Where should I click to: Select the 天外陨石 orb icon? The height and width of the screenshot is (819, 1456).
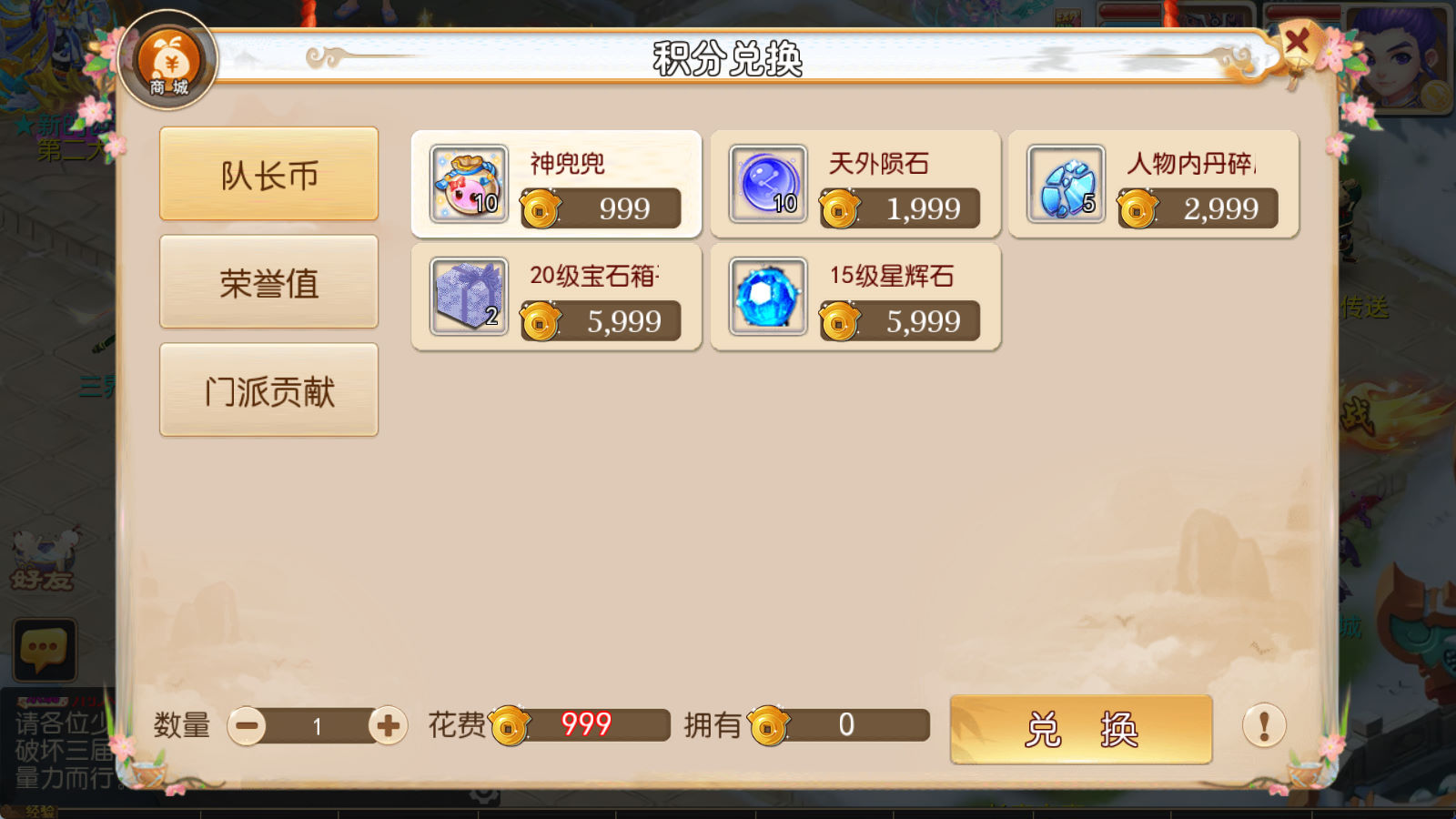click(768, 185)
